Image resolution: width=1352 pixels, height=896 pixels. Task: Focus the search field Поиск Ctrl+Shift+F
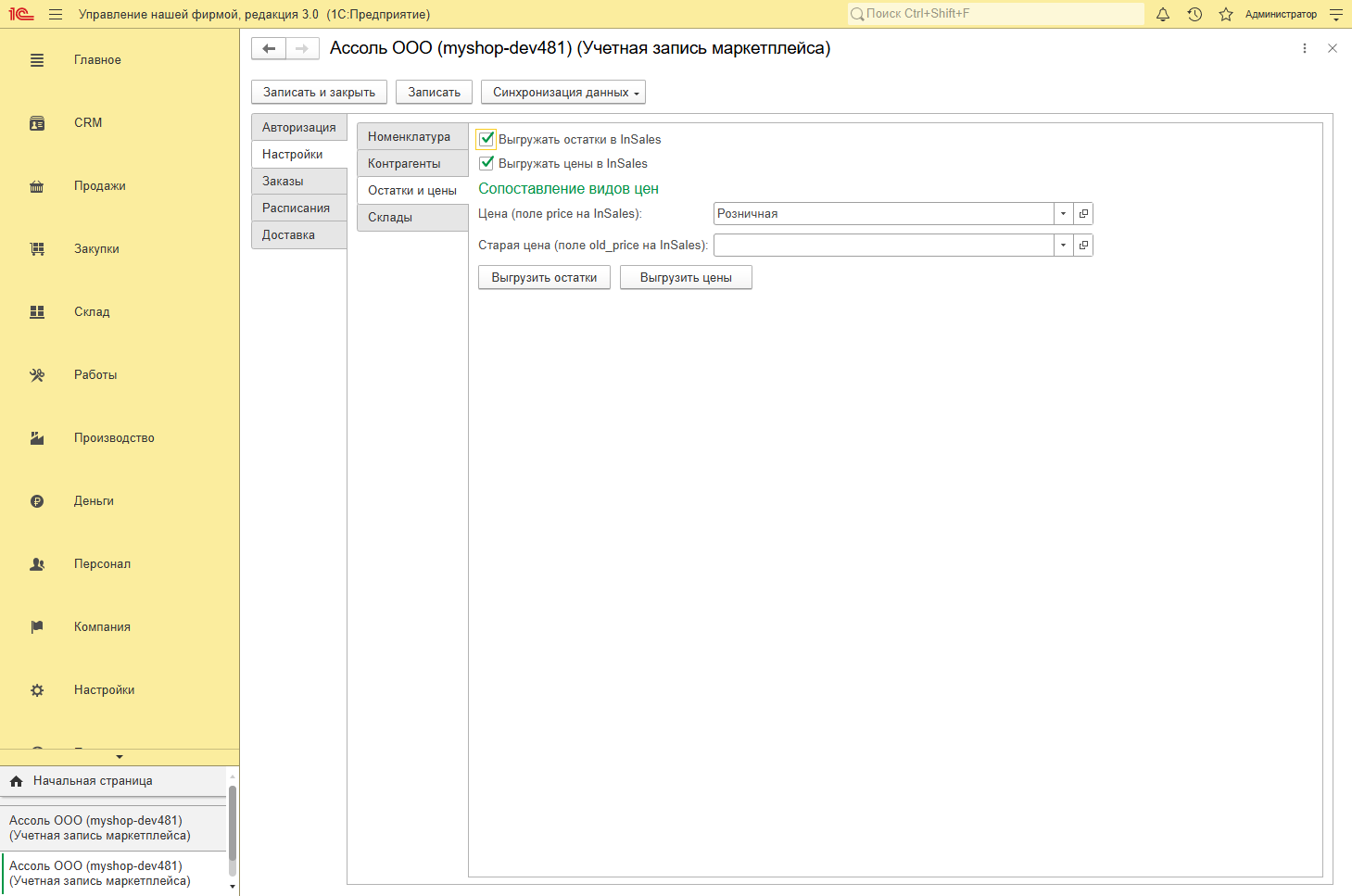click(996, 14)
